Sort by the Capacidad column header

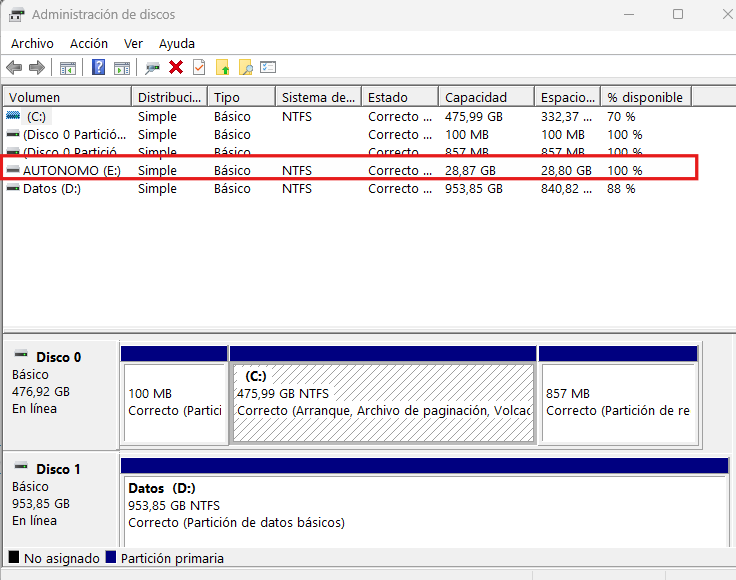coord(486,97)
